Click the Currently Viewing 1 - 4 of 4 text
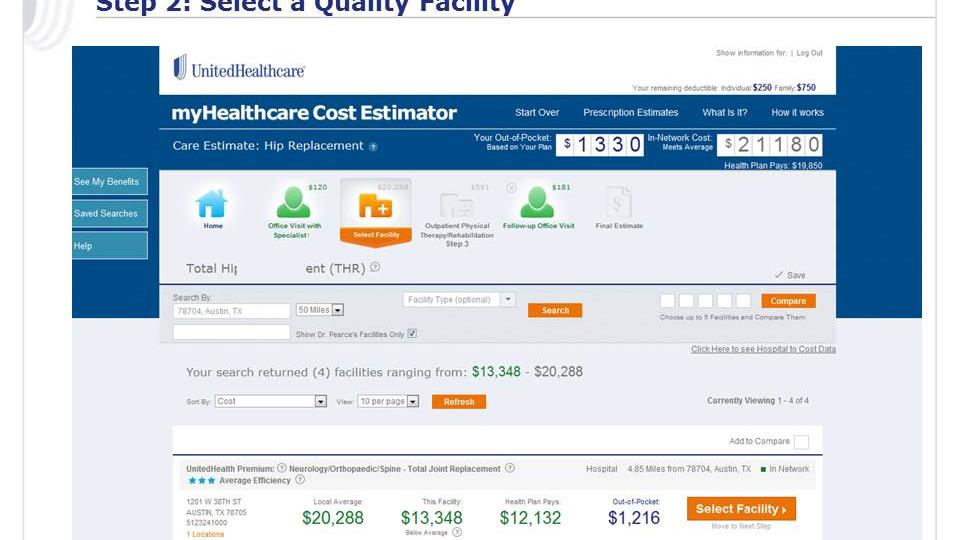This screenshot has height=540, width=960. click(x=758, y=400)
